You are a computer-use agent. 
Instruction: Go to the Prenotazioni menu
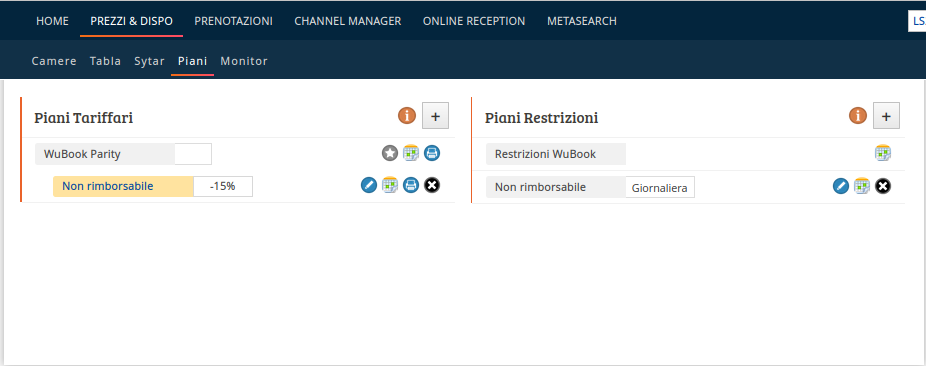coord(233,21)
